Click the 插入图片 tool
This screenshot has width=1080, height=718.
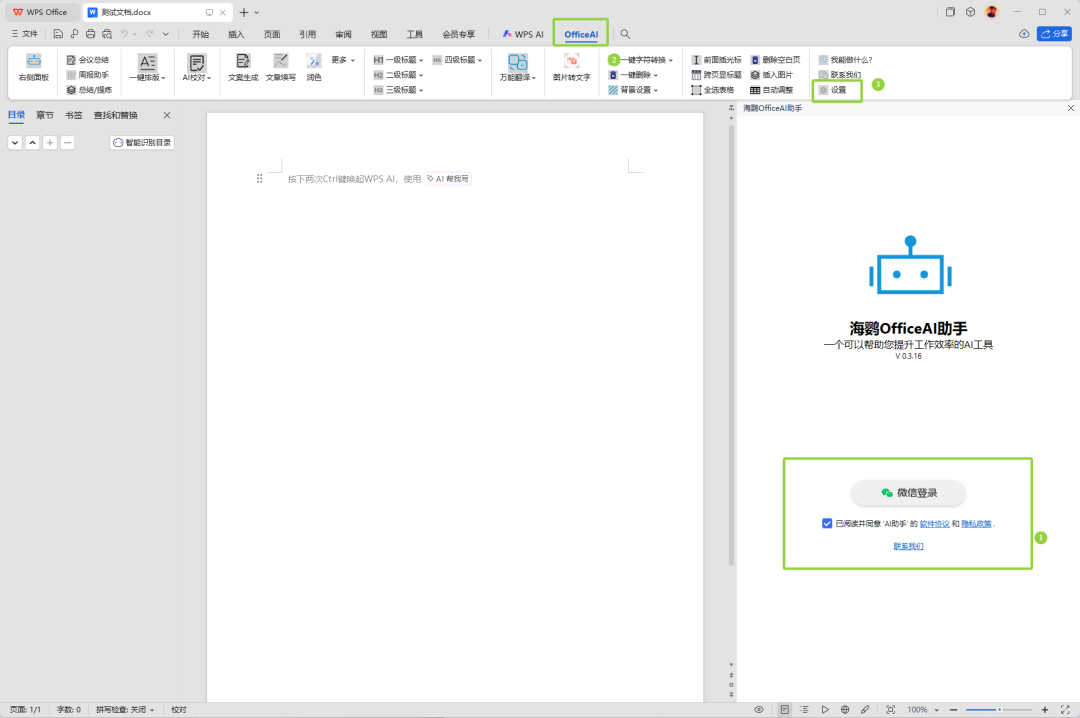coord(771,75)
